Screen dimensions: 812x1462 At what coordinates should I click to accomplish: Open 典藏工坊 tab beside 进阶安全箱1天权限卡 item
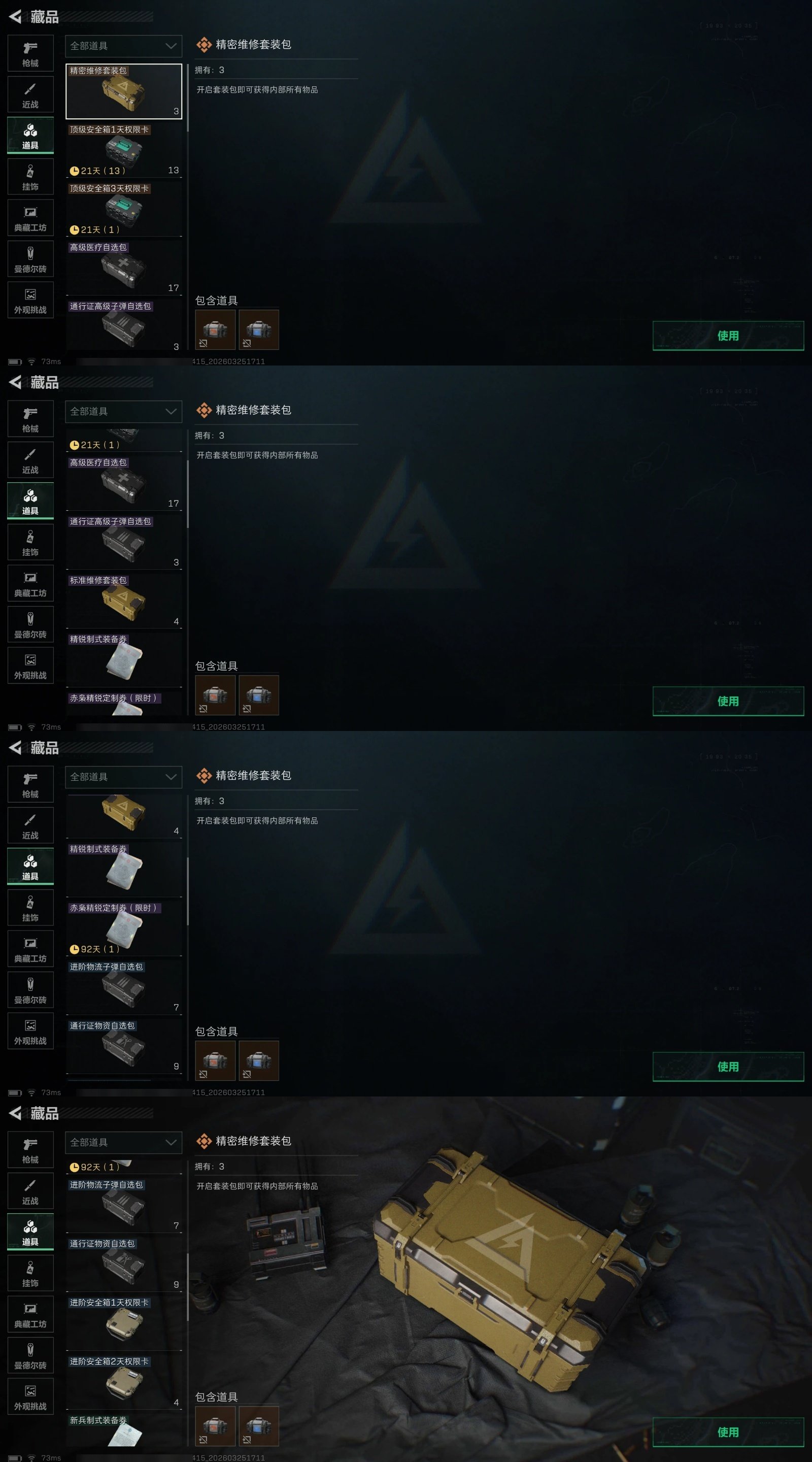point(30,1314)
